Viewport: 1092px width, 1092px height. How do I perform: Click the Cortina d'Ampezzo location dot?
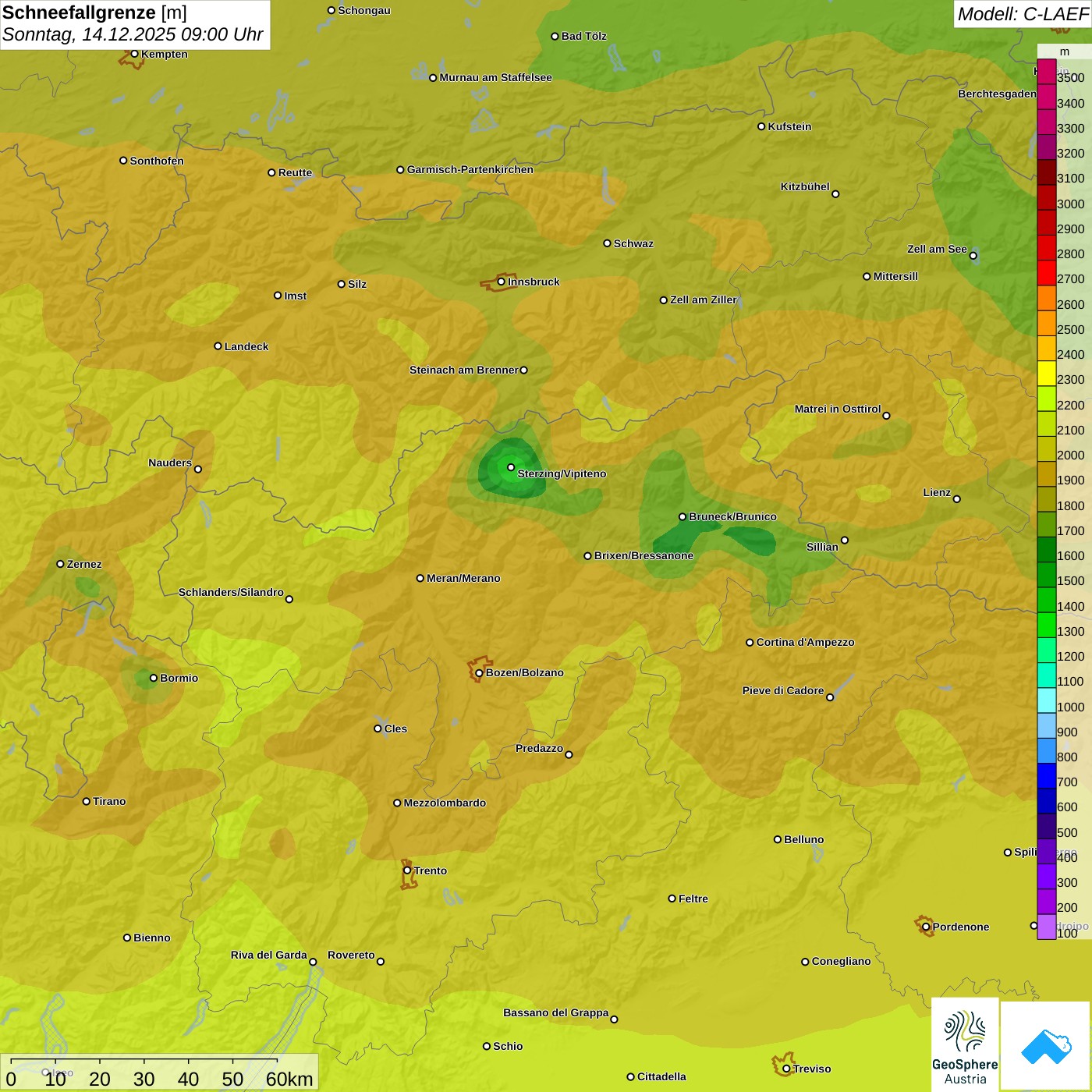(x=750, y=642)
